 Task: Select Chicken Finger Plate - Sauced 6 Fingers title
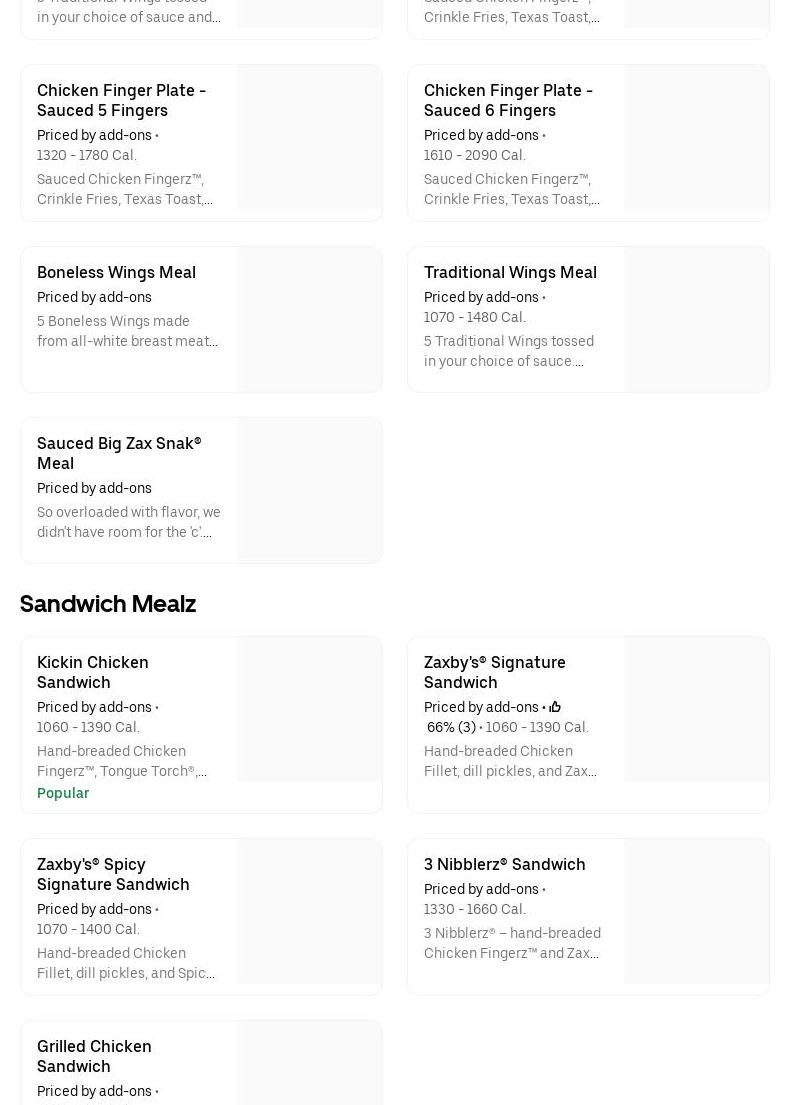(x=508, y=100)
